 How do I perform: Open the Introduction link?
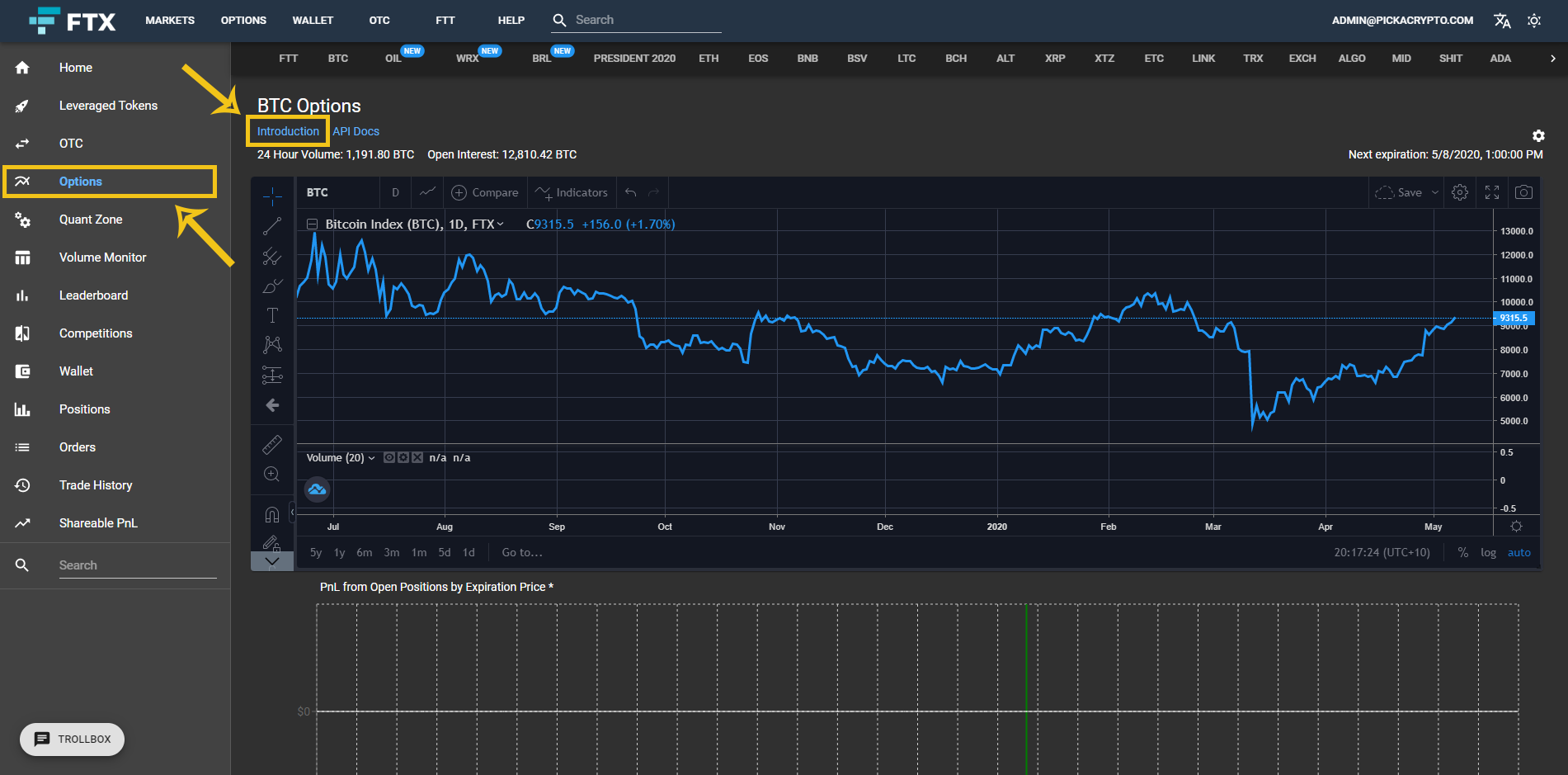(288, 131)
